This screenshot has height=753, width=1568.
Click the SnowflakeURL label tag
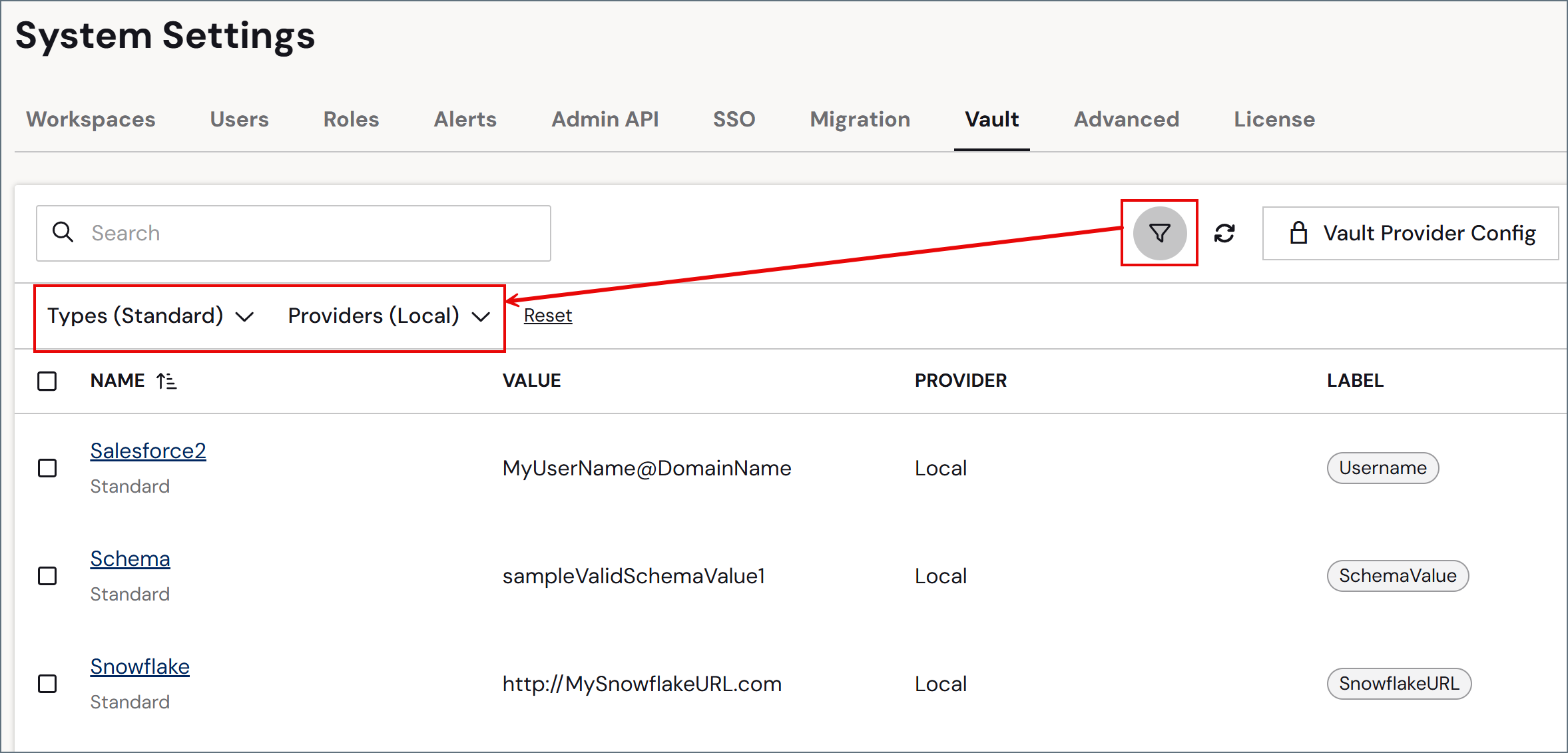pyautogui.click(x=1399, y=684)
